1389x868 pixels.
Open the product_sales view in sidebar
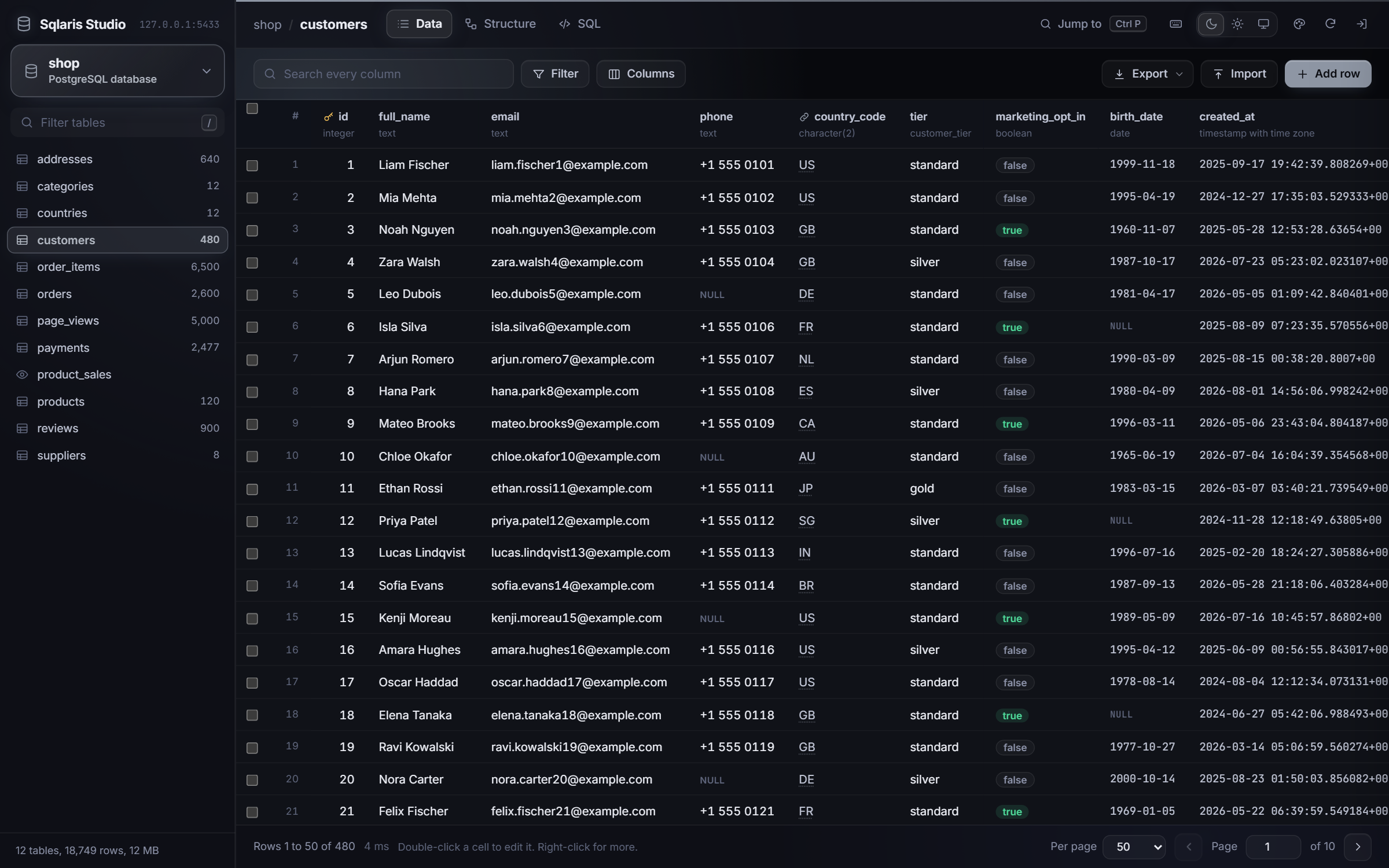tap(117, 374)
